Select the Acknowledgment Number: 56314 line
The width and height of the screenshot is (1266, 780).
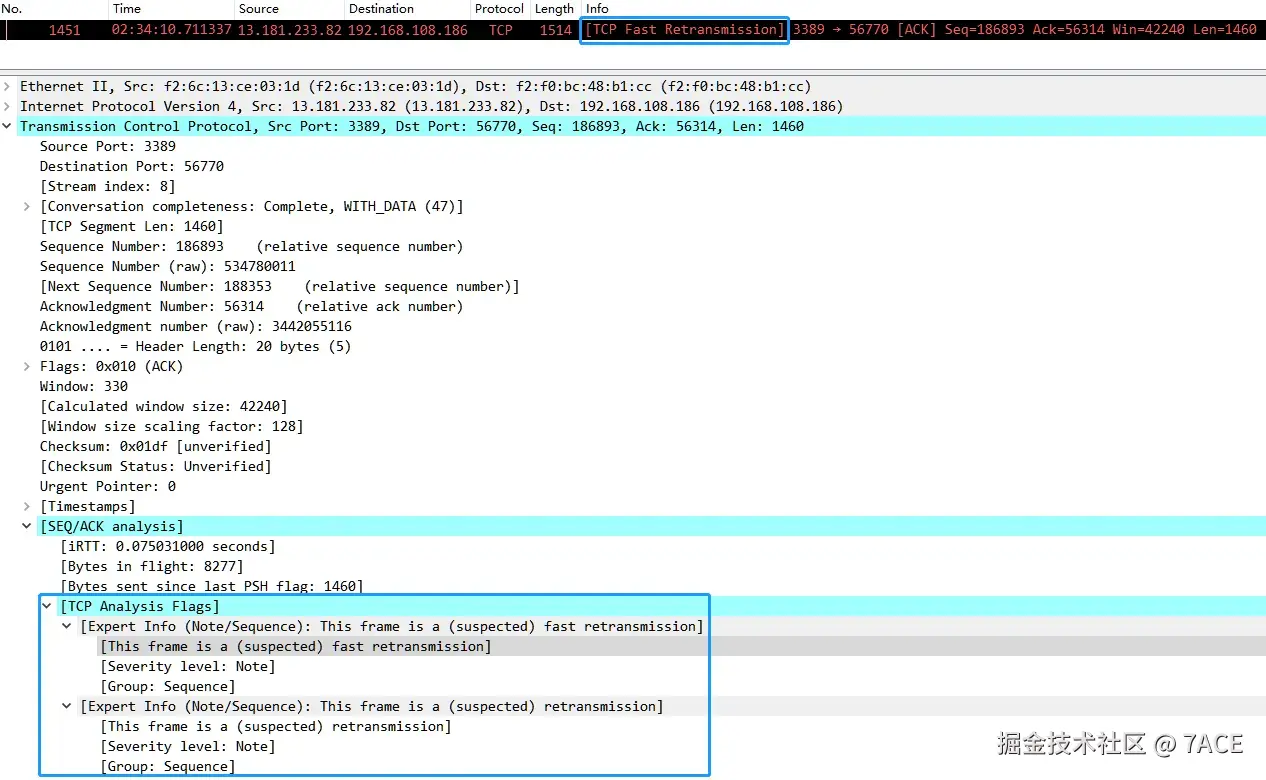[x=252, y=307]
